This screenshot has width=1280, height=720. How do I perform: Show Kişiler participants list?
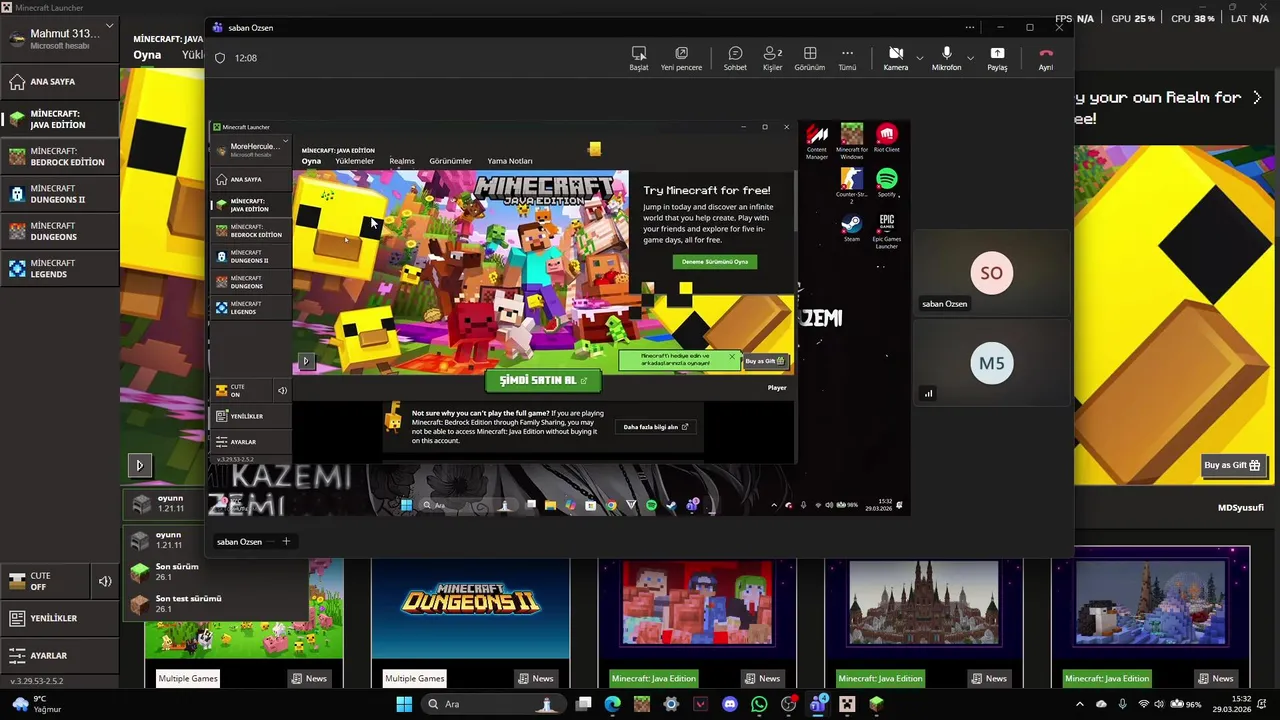pyautogui.click(x=772, y=58)
